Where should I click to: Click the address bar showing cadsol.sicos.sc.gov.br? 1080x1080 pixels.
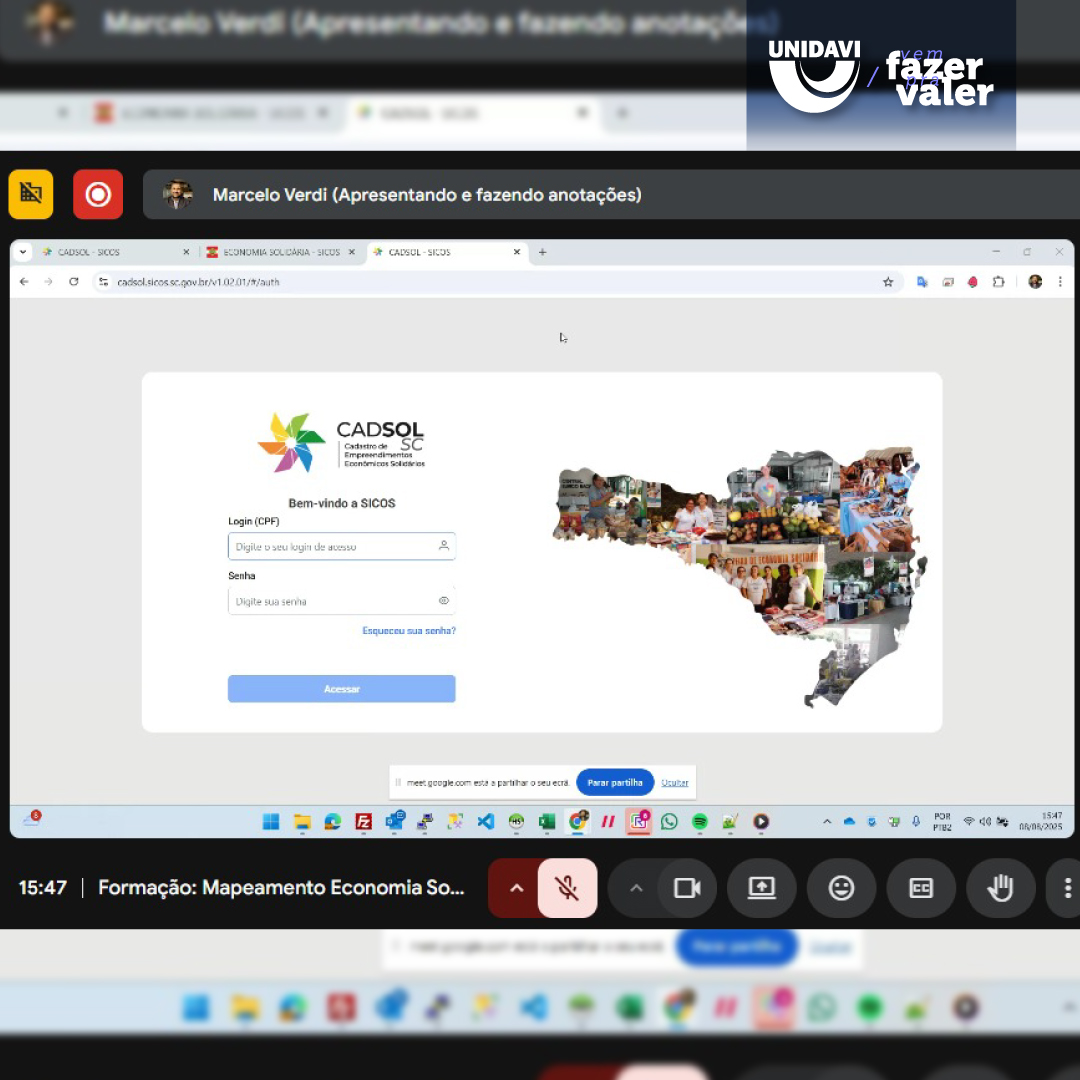pyautogui.click(x=496, y=282)
